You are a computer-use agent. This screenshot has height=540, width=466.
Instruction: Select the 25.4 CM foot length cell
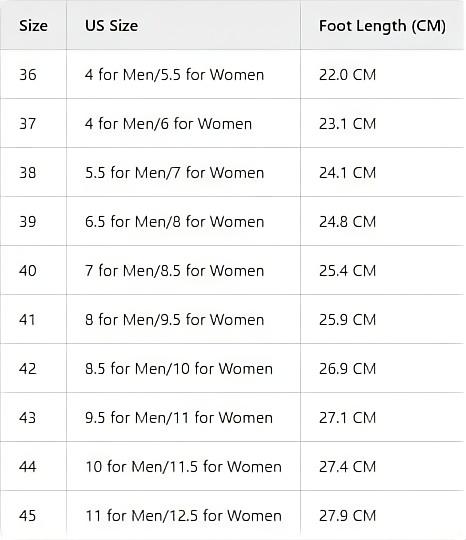tap(382, 270)
